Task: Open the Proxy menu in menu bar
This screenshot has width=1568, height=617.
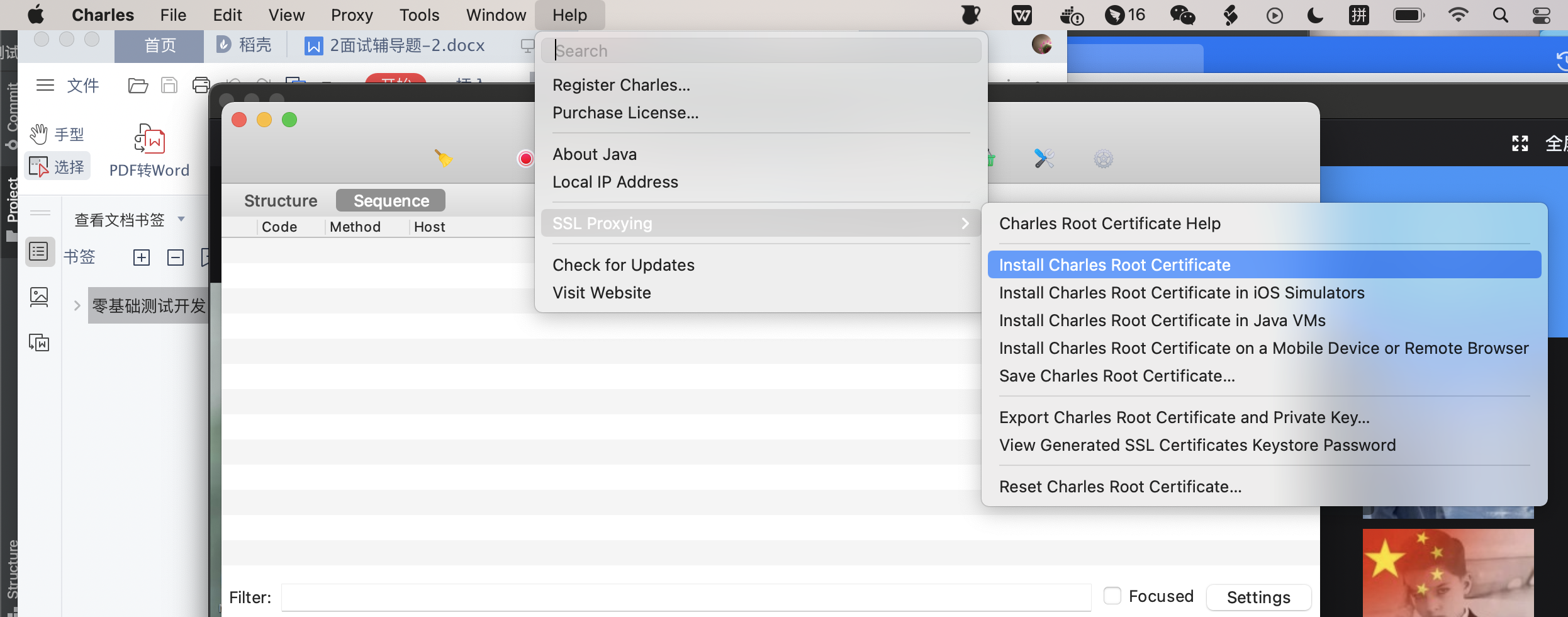Action: point(352,15)
